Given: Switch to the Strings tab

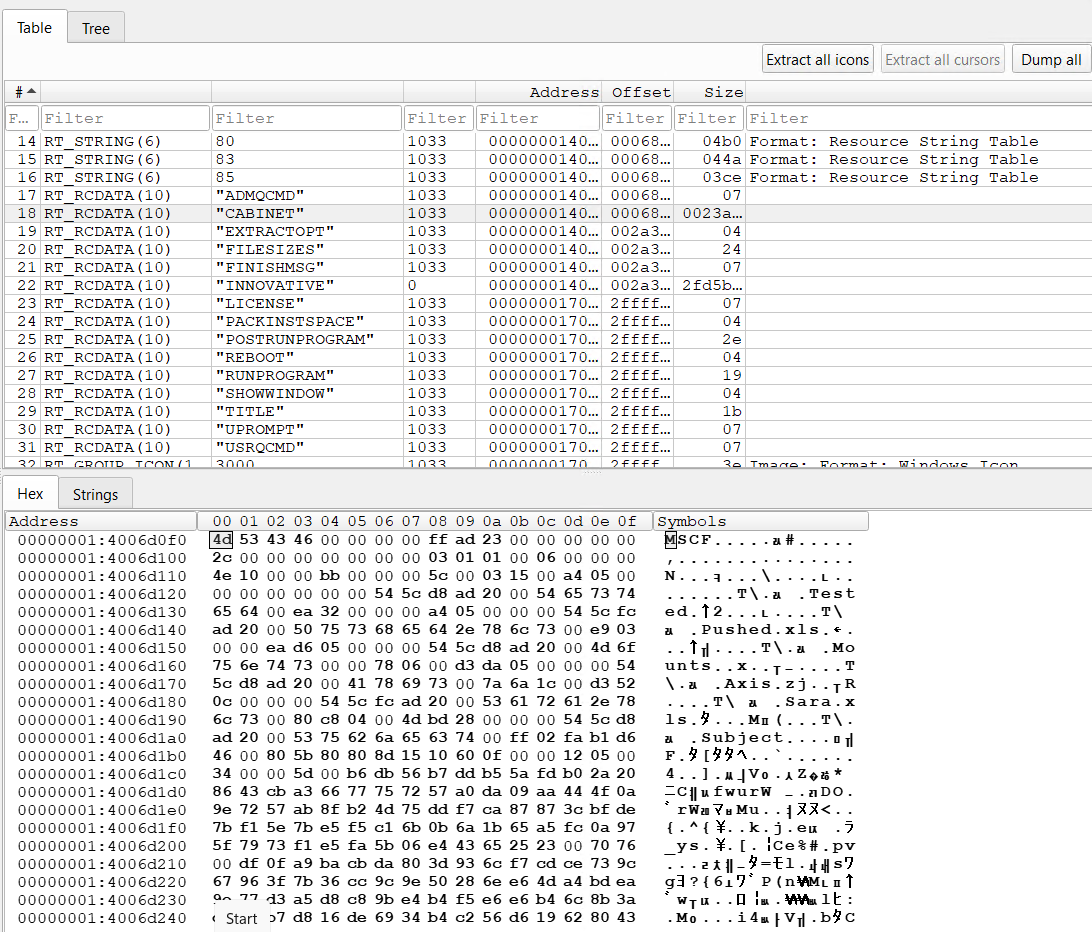Looking at the screenshot, I should click(95, 494).
